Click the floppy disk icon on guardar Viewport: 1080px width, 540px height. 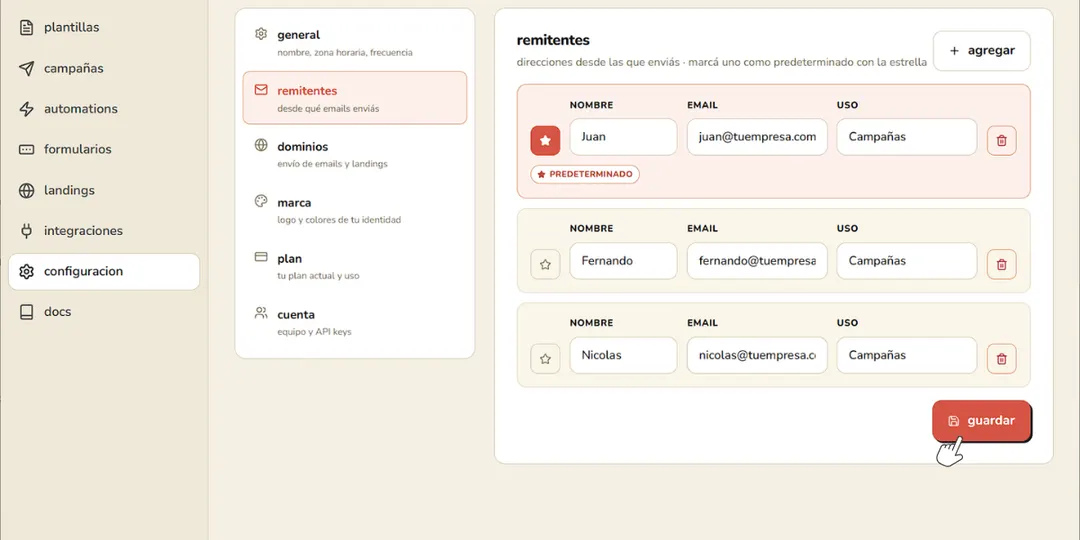tap(954, 421)
